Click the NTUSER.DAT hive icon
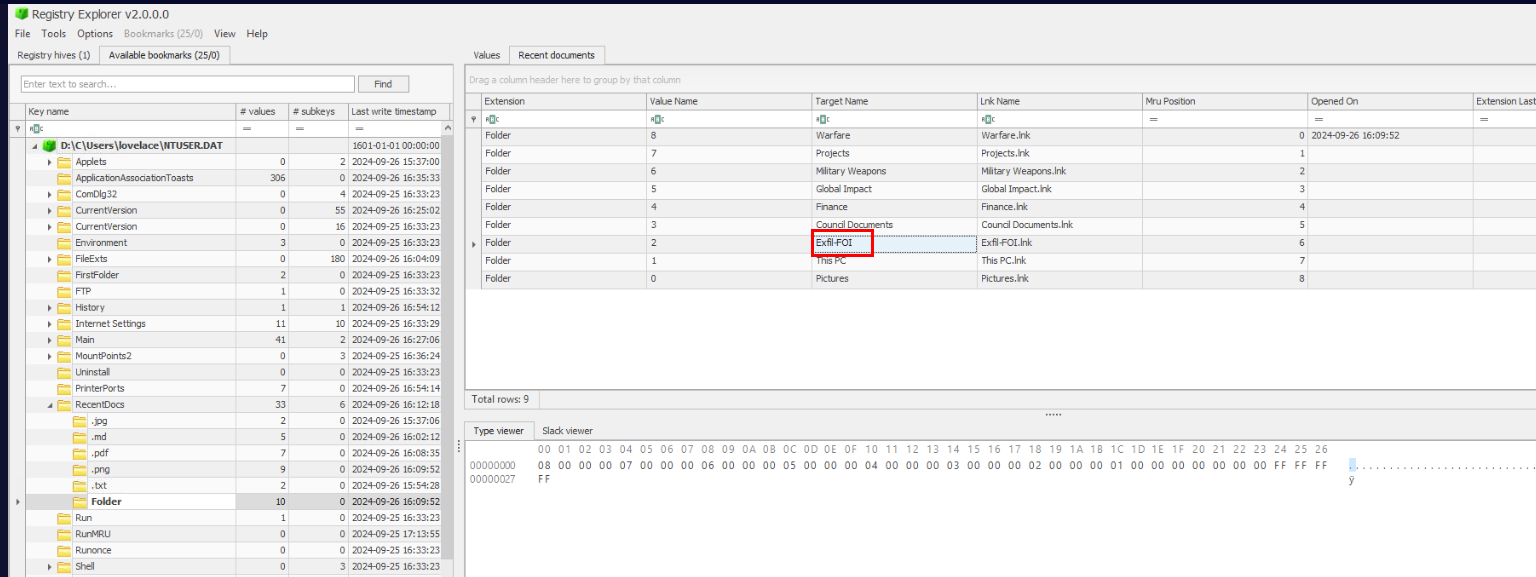Image resolution: width=1536 pixels, height=577 pixels. point(49,146)
